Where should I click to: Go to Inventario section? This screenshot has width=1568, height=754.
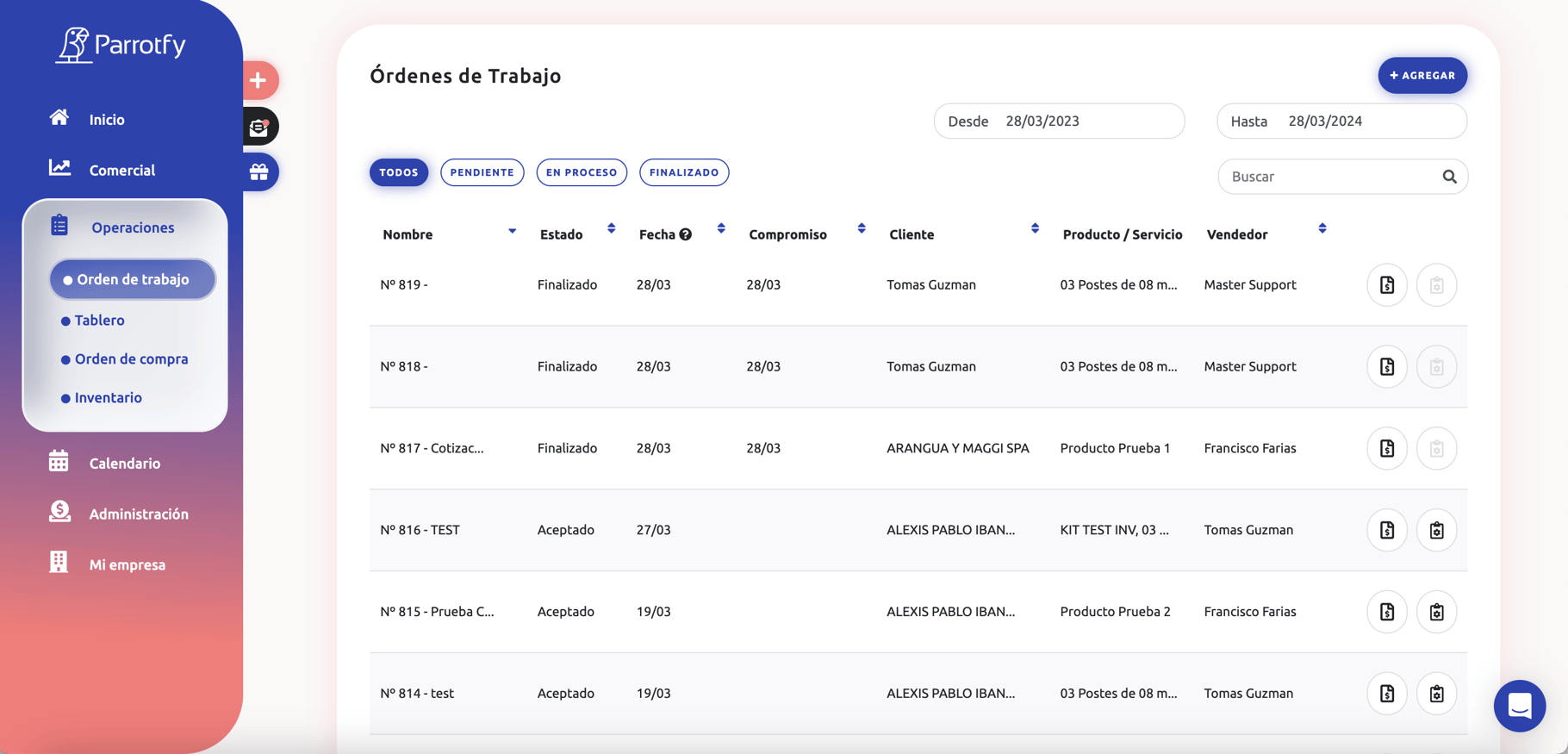point(108,398)
